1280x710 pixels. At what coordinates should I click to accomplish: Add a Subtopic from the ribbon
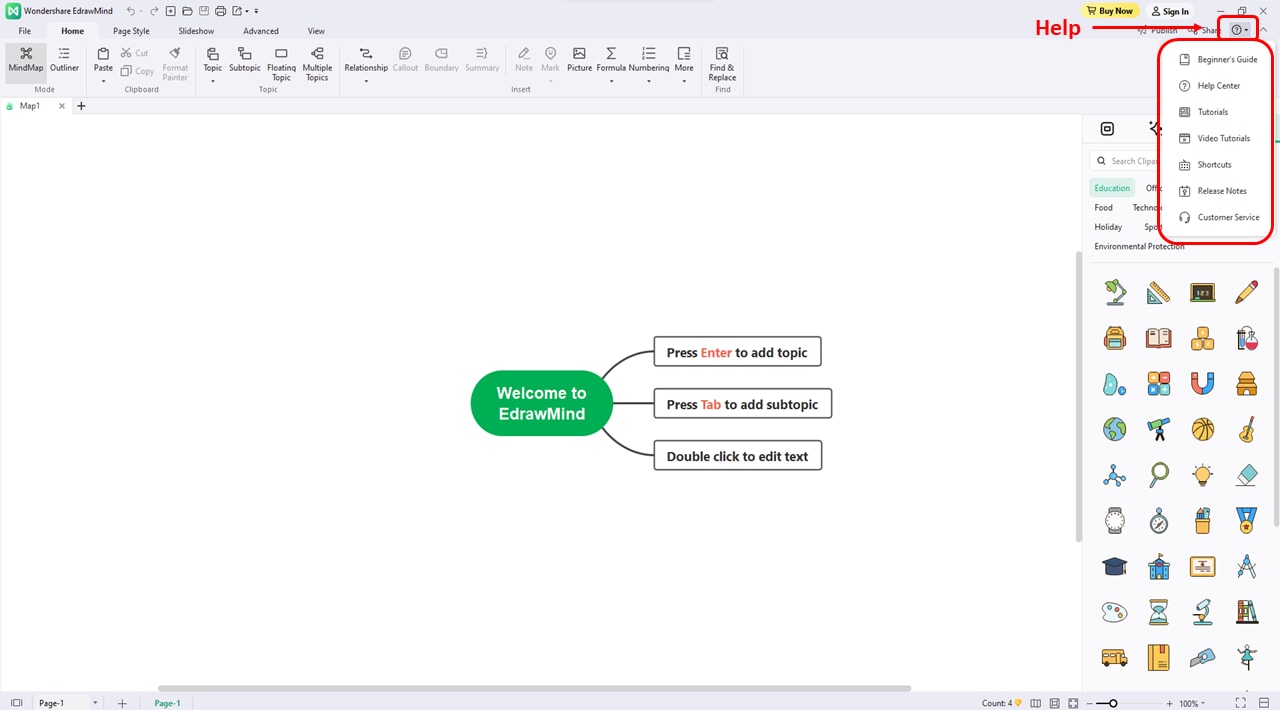click(x=245, y=60)
